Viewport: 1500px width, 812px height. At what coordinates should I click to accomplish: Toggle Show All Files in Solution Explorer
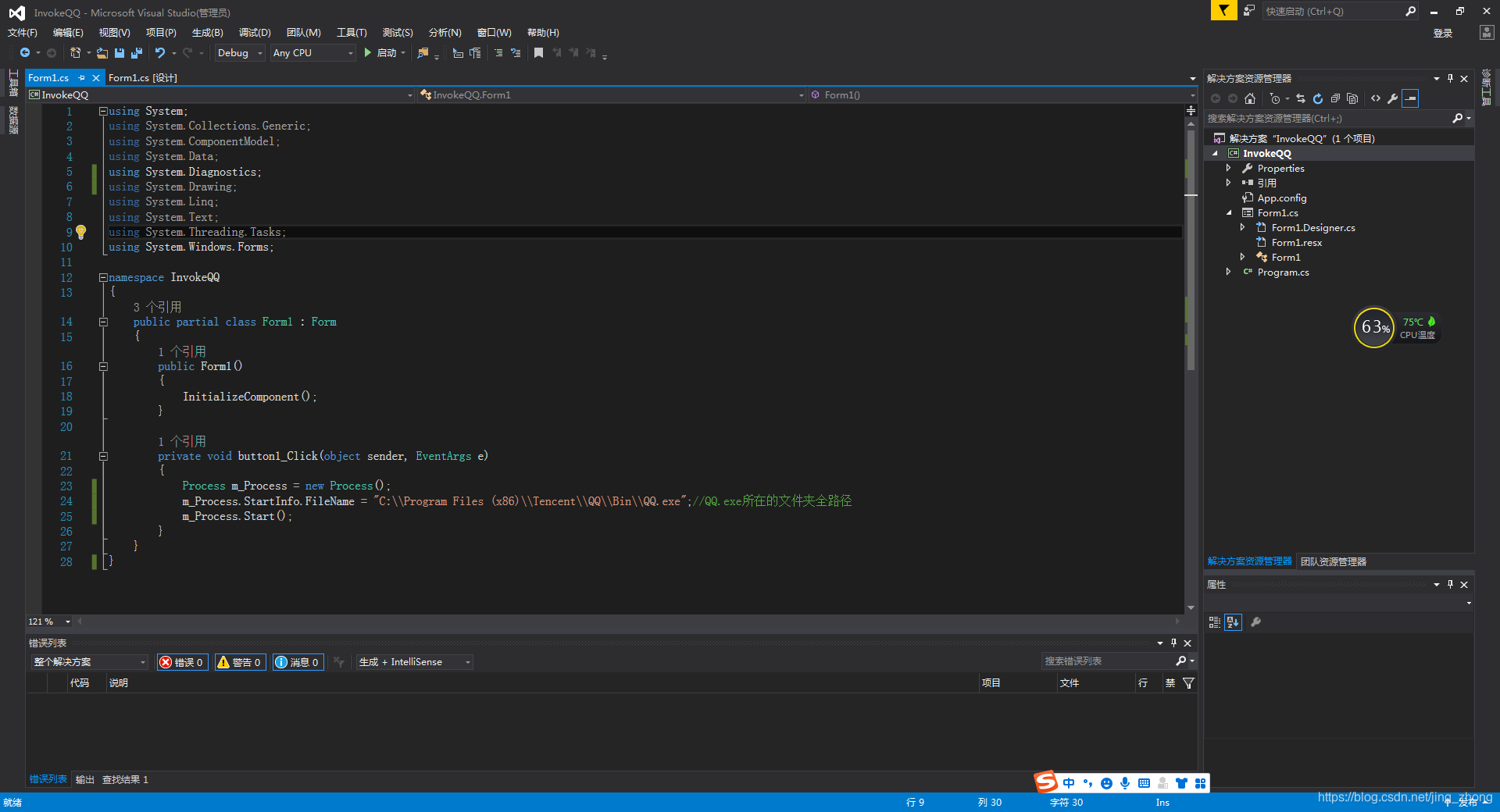(x=1352, y=98)
